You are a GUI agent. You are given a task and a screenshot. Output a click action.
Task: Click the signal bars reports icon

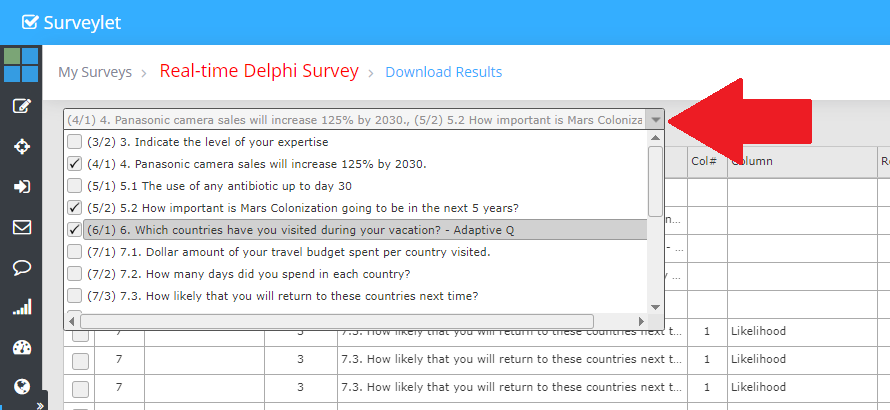(x=21, y=307)
